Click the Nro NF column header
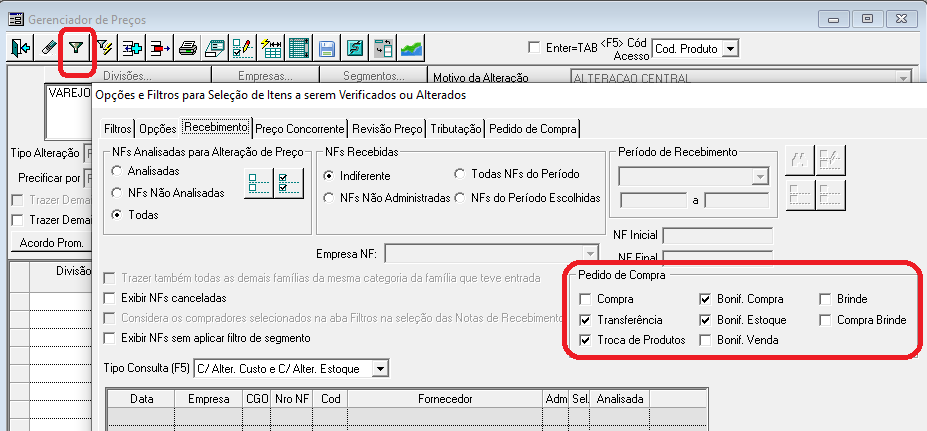 [x=291, y=399]
